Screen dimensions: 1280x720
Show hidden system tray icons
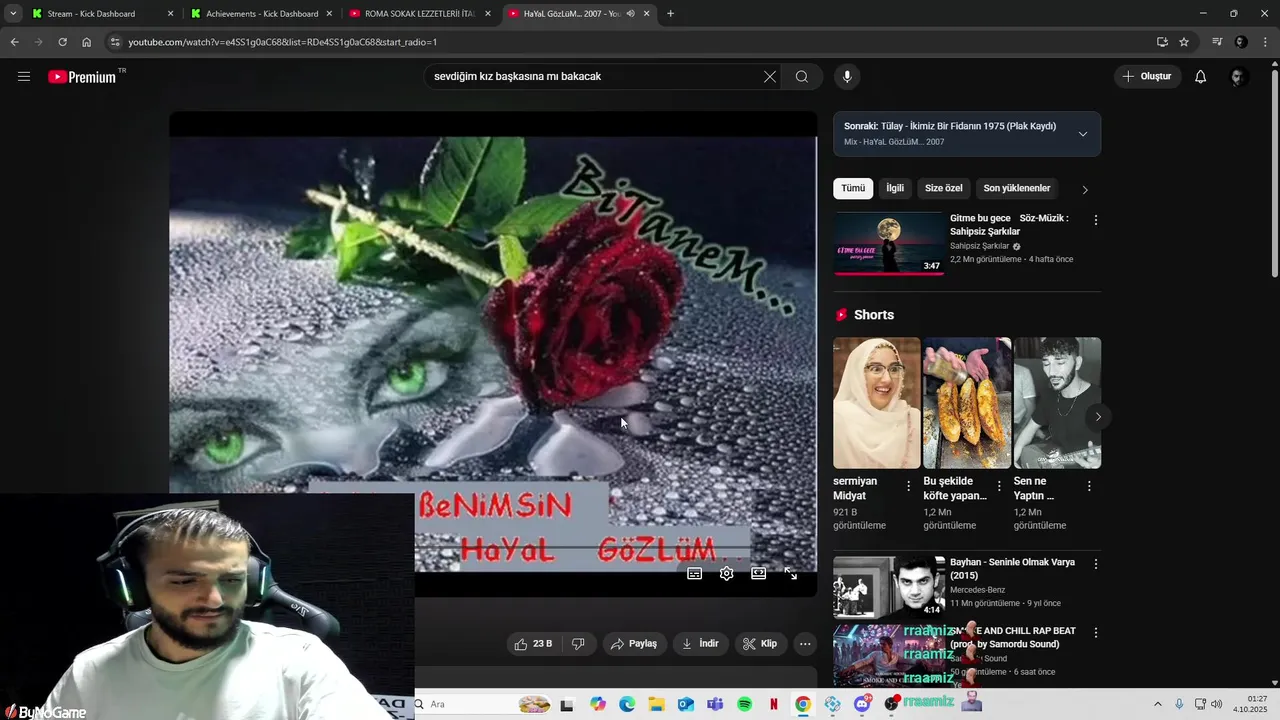tap(1158, 704)
